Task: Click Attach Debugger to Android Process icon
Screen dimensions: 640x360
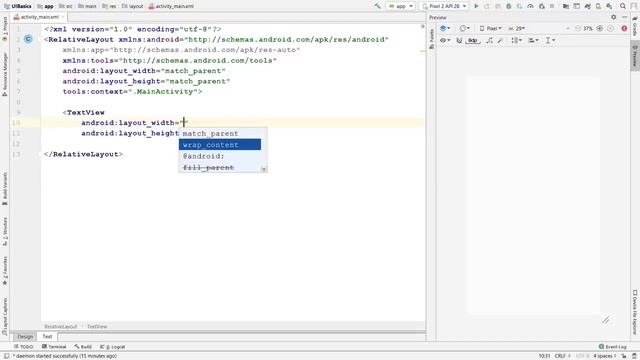Action: click(x=542, y=6)
